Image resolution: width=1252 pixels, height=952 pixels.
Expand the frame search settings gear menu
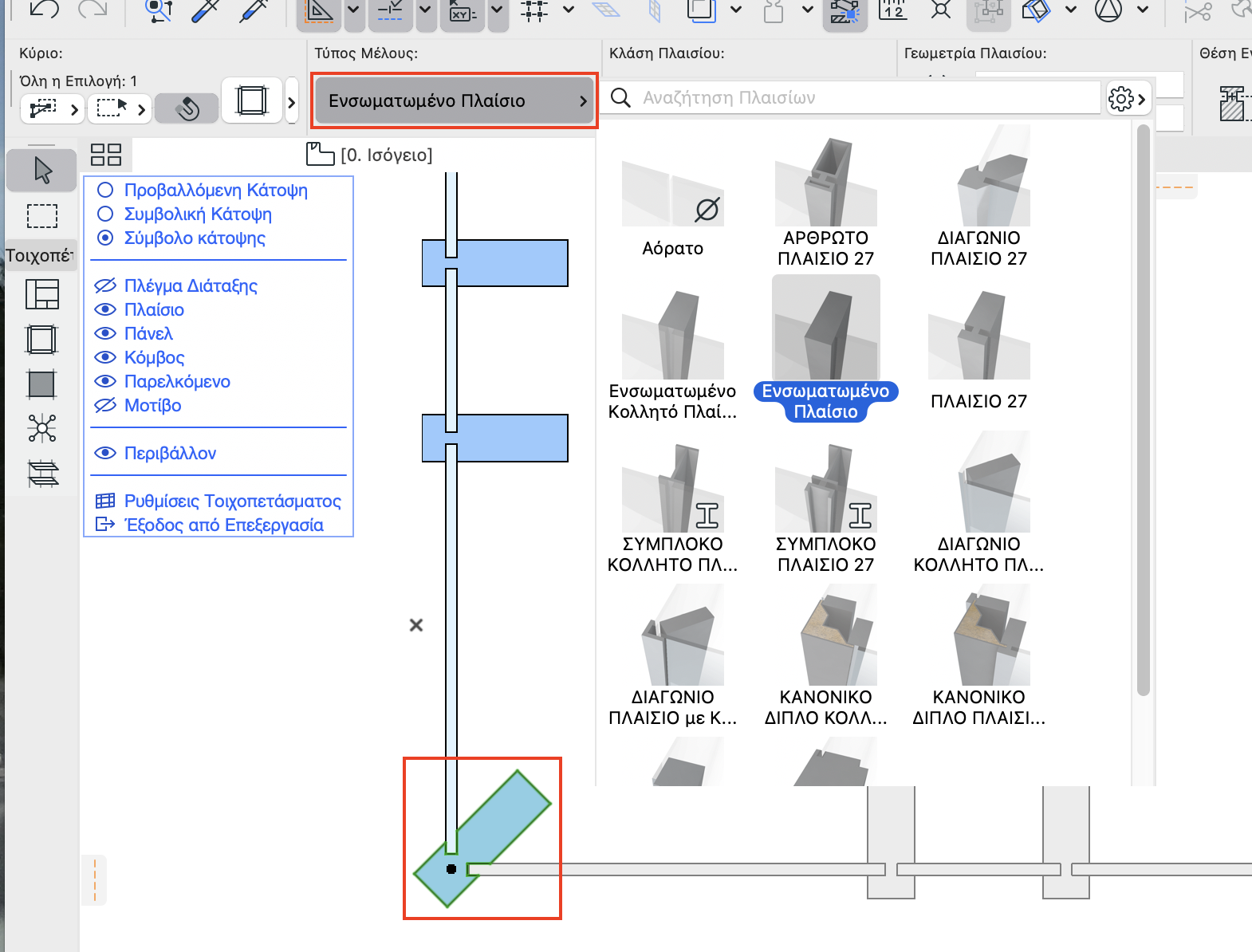click(x=1127, y=98)
